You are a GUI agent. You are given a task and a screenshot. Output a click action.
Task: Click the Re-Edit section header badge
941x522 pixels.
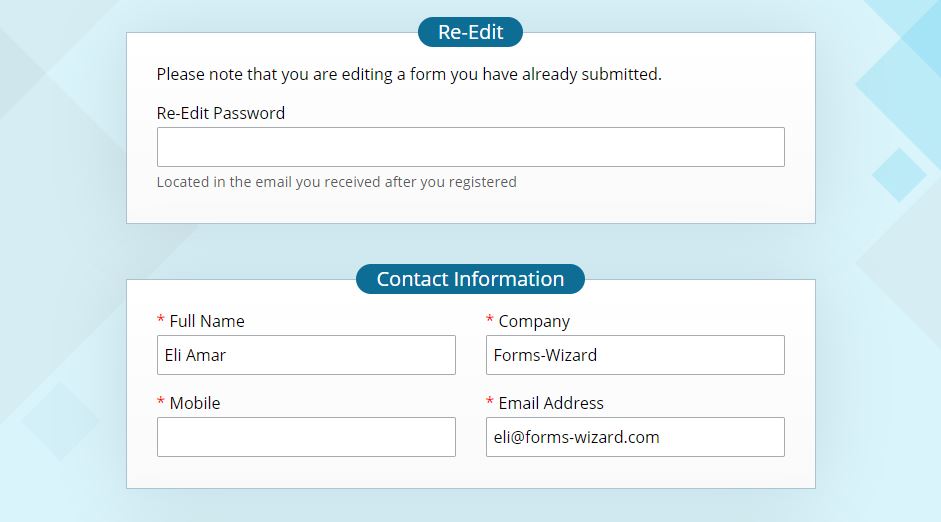470,32
